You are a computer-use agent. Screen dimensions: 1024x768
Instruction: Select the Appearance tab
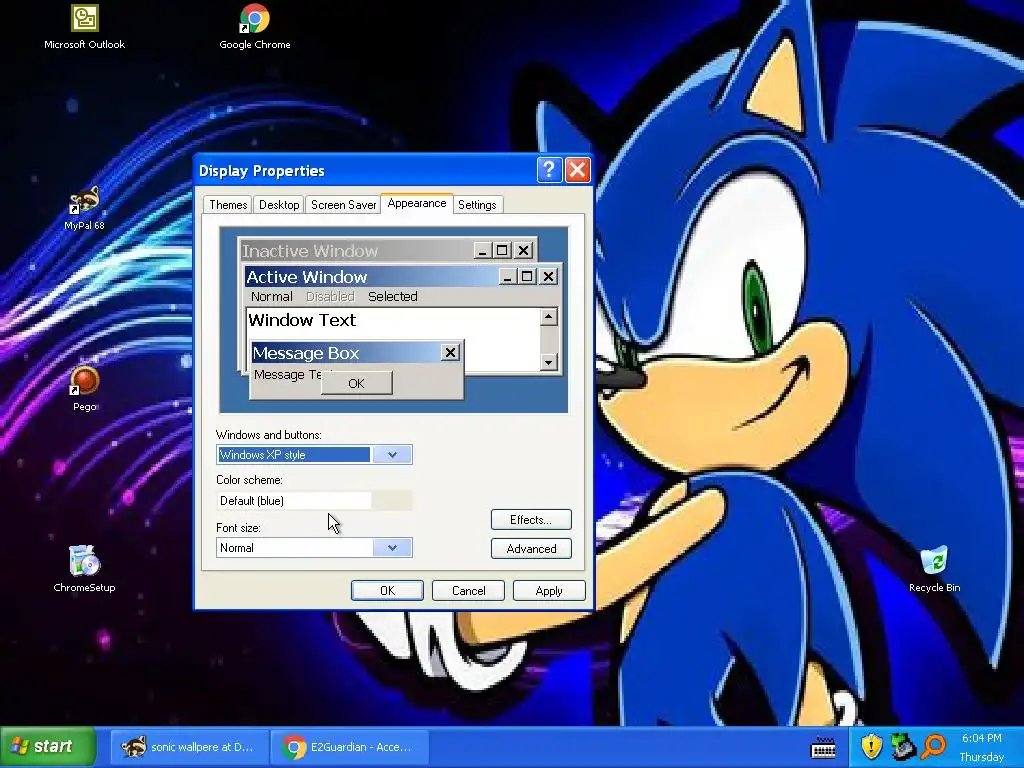[x=417, y=203]
